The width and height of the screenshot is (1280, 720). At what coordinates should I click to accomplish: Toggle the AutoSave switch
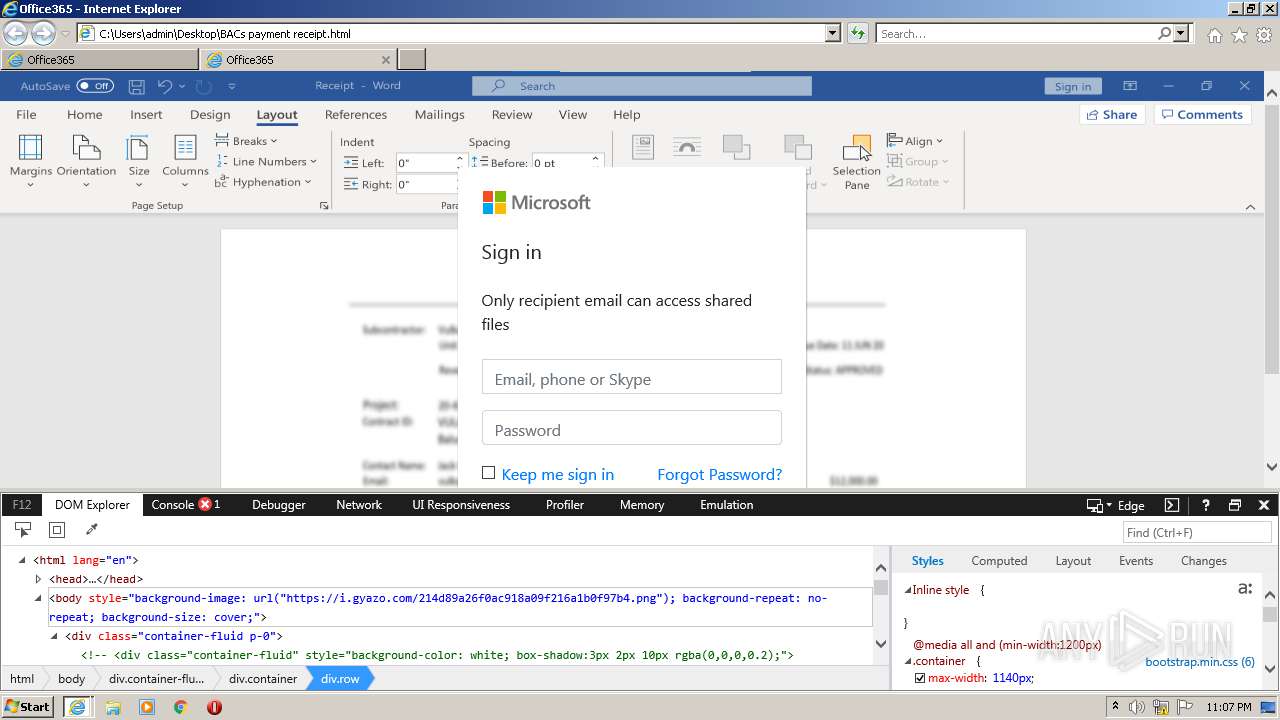coord(95,86)
